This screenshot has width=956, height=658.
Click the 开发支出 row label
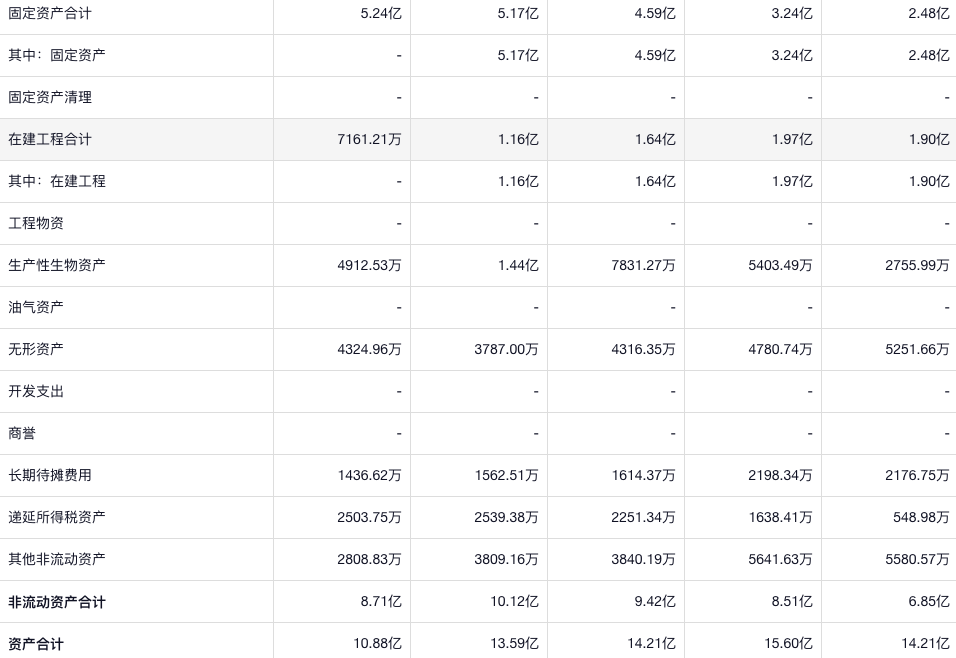coord(36,391)
